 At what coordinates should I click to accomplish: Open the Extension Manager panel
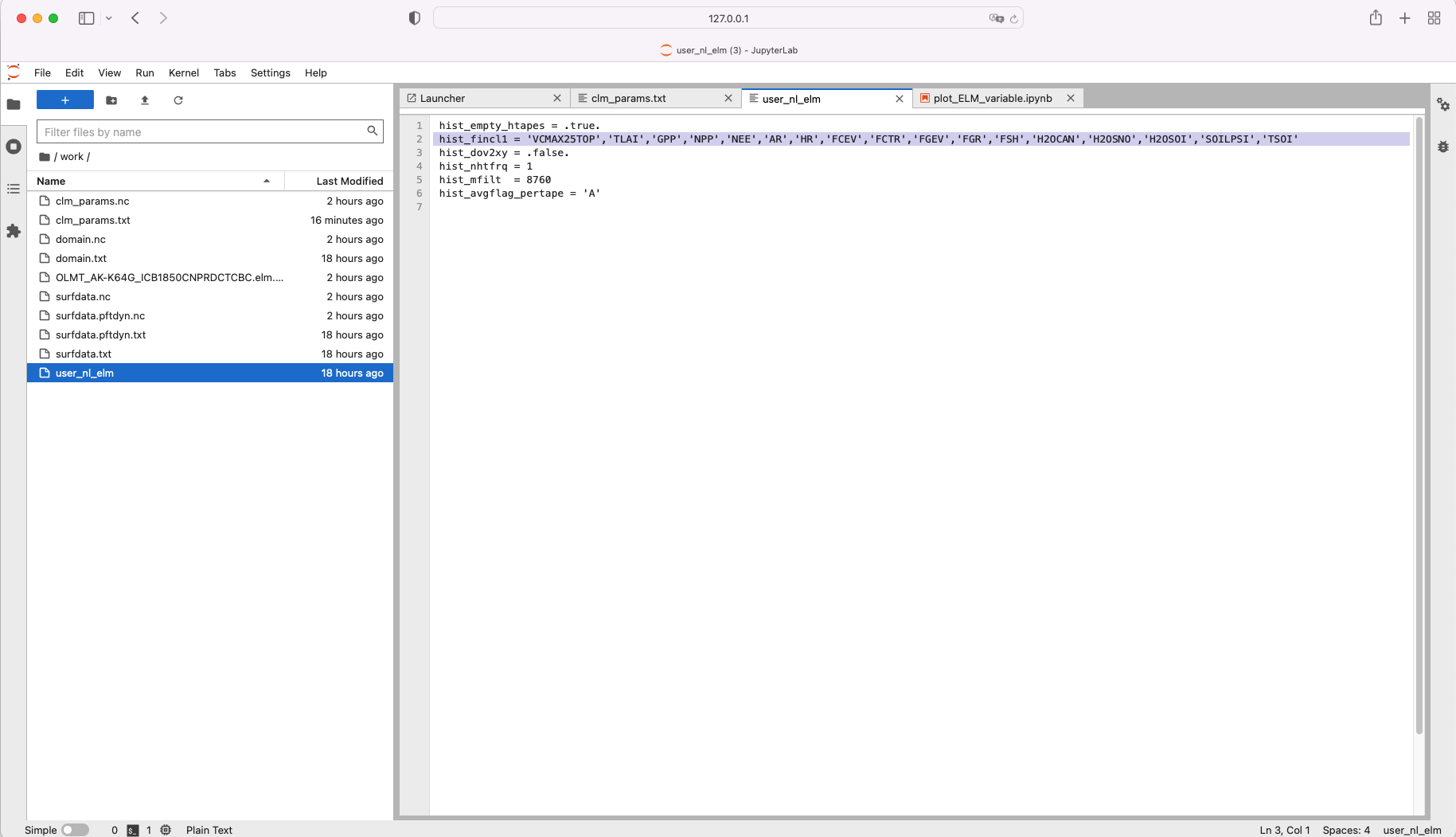(x=14, y=231)
